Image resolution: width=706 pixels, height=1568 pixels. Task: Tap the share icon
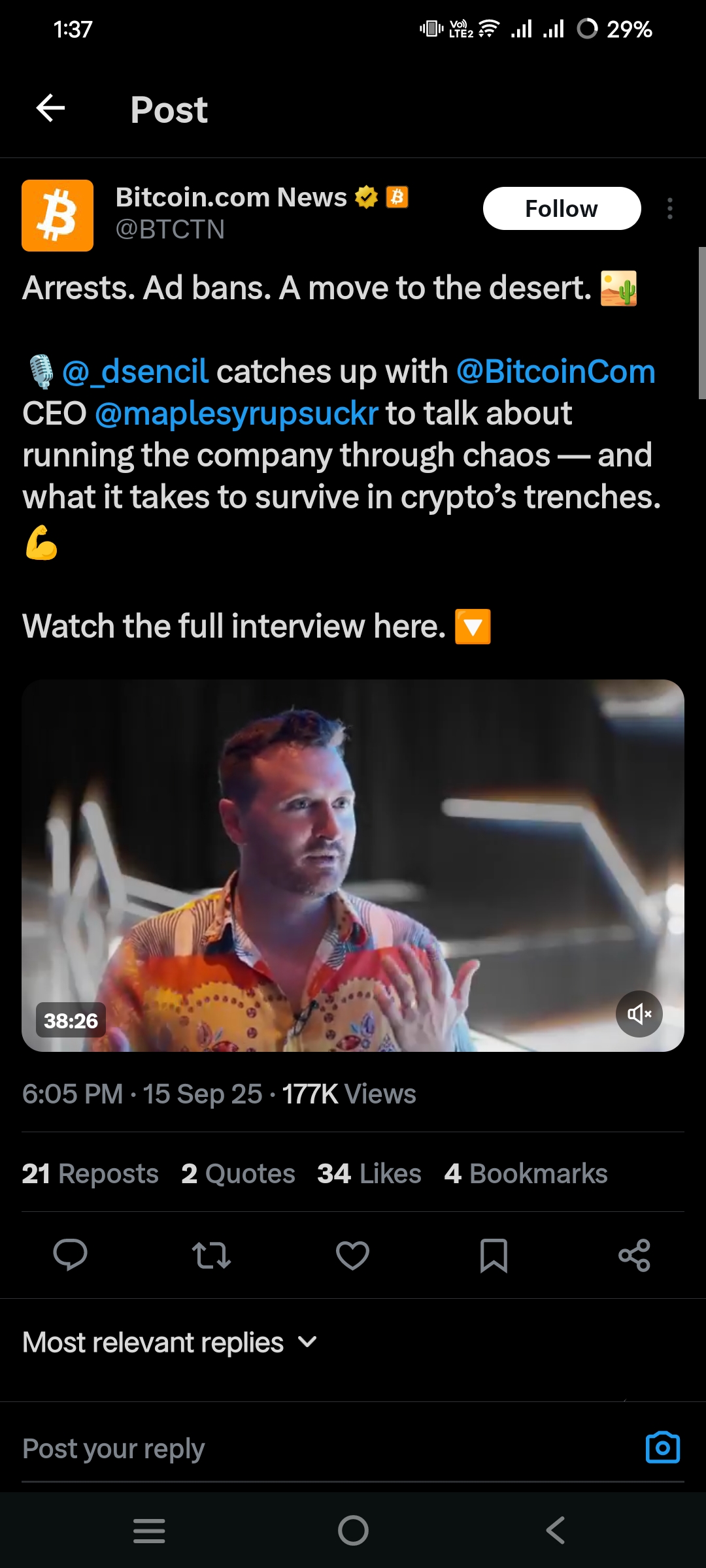tap(634, 1254)
